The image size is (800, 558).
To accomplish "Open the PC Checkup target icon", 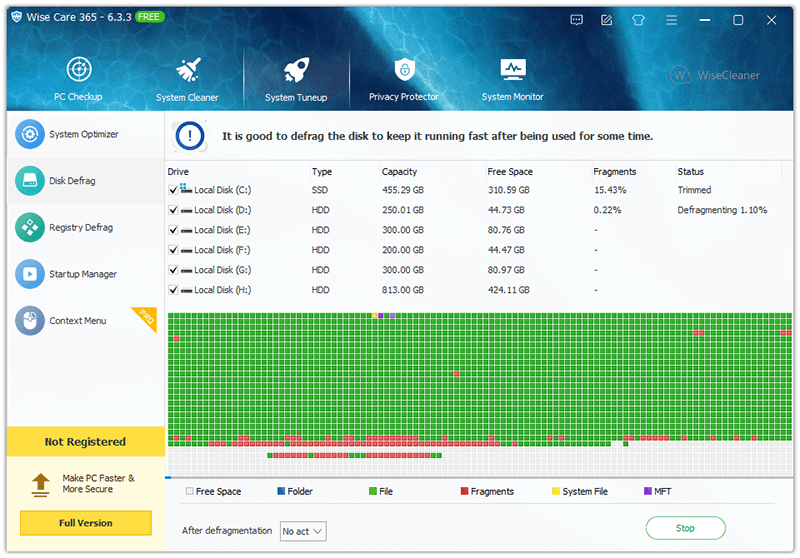I will pos(79,69).
